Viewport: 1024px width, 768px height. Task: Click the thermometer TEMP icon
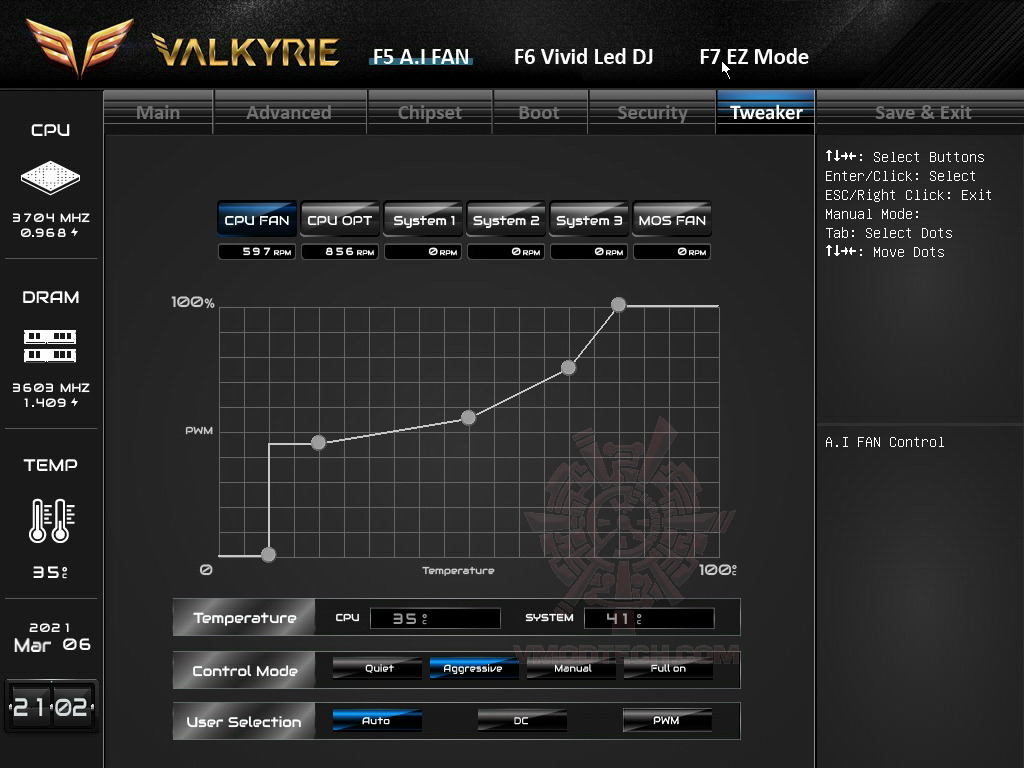(x=51, y=520)
